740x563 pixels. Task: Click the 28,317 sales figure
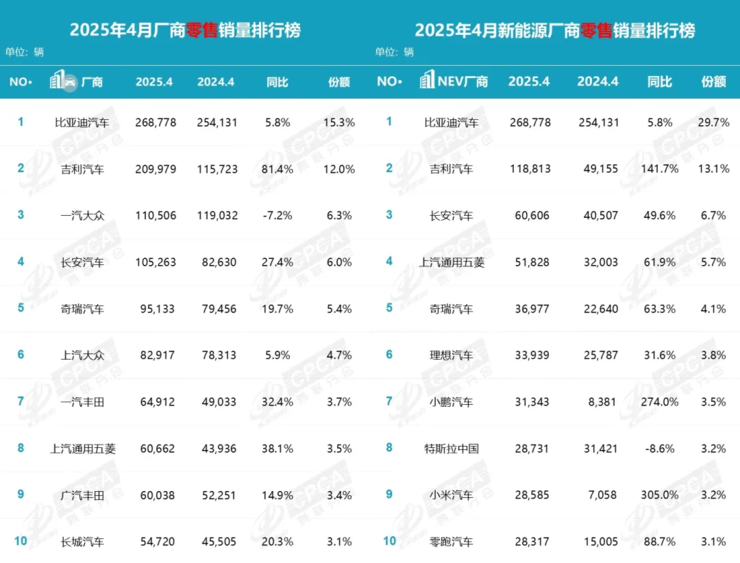pyautogui.click(x=532, y=542)
